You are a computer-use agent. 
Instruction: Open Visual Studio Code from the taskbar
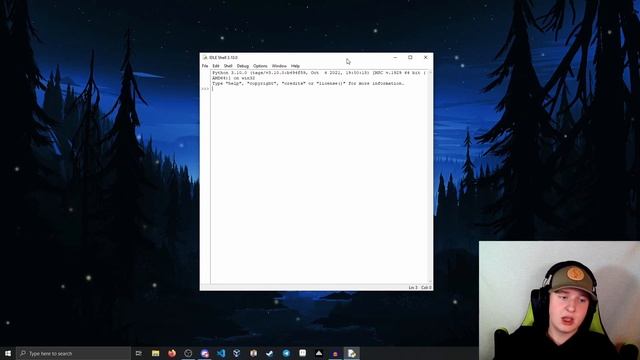pos(221,353)
